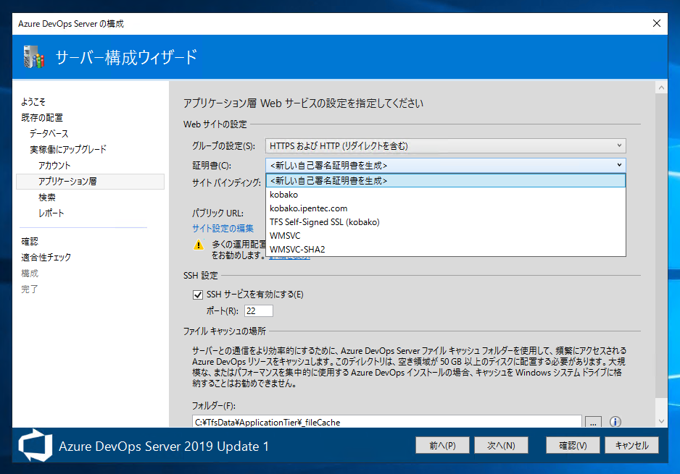Click the server wizard icon in header
The width and height of the screenshot is (680, 474).
pyautogui.click(x=34, y=57)
